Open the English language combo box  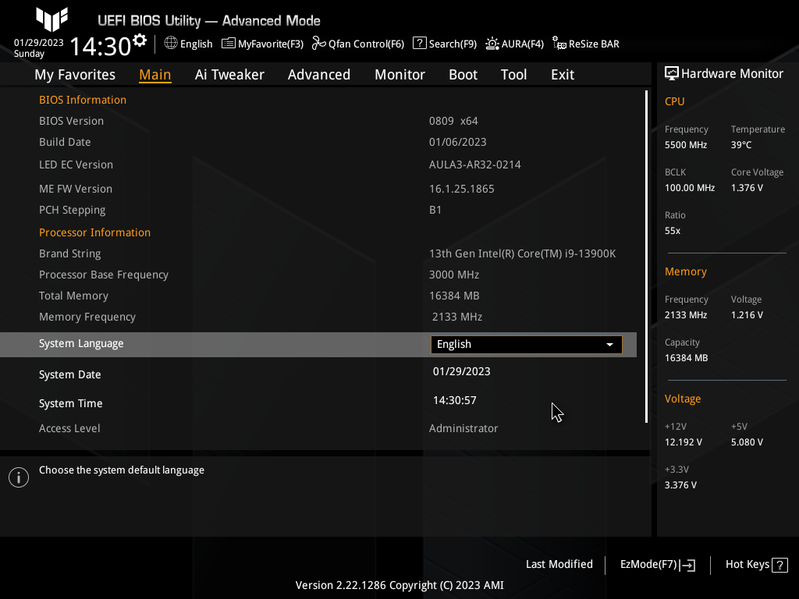tap(520, 344)
